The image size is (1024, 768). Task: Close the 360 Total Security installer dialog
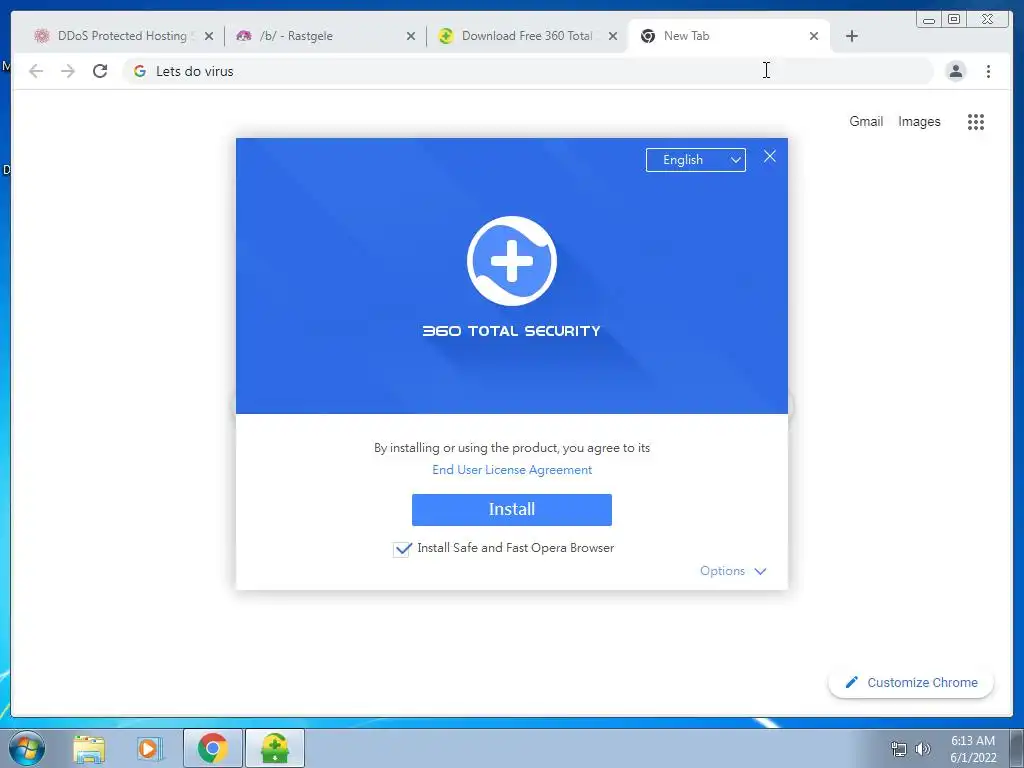point(770,157)
